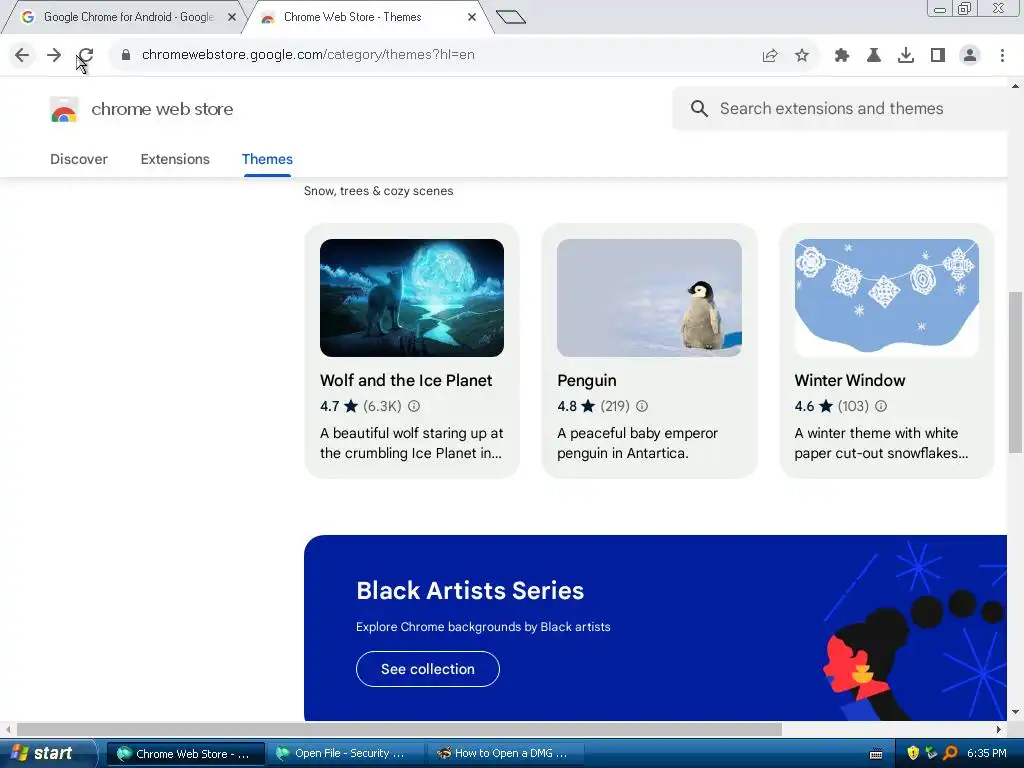1024x768 pixels.
Task: Click the (219) review count for Penguin
Action: [615, 406]
